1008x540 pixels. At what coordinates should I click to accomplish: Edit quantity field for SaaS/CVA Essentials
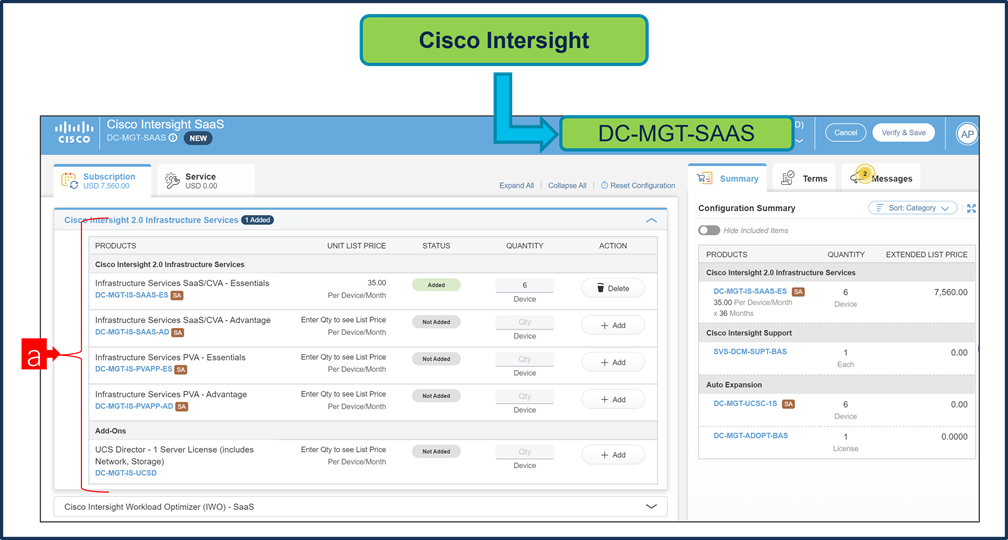point(525,285)
